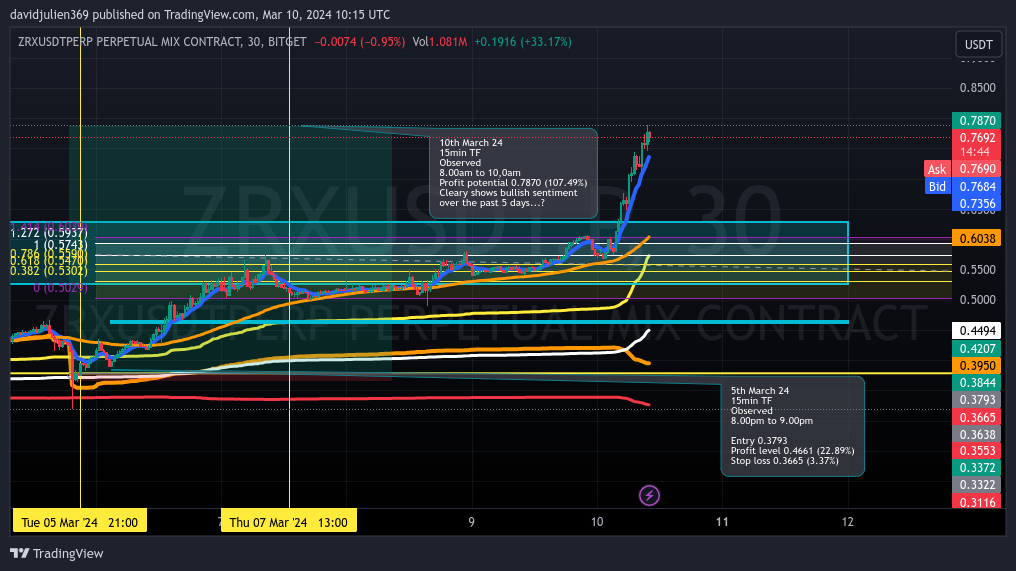
Task: Select the 0.3372 green price label
Action: [977, 468]
